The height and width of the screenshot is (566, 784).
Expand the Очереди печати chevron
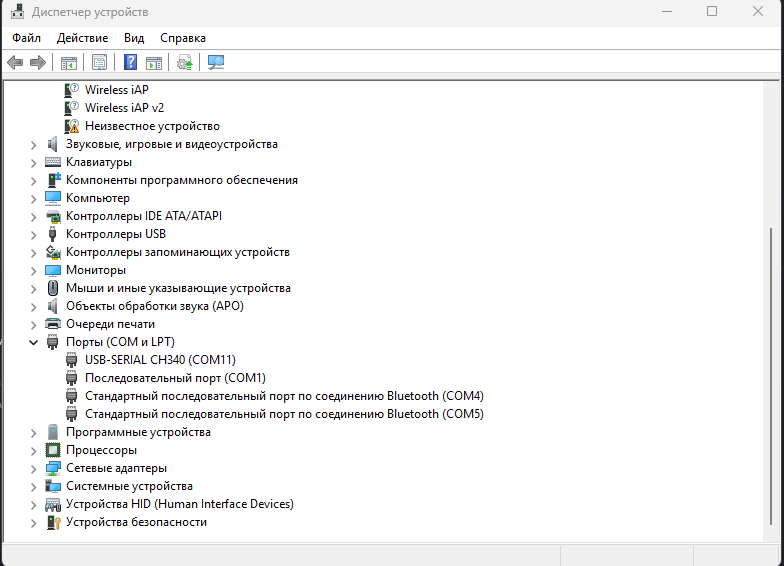34,325
